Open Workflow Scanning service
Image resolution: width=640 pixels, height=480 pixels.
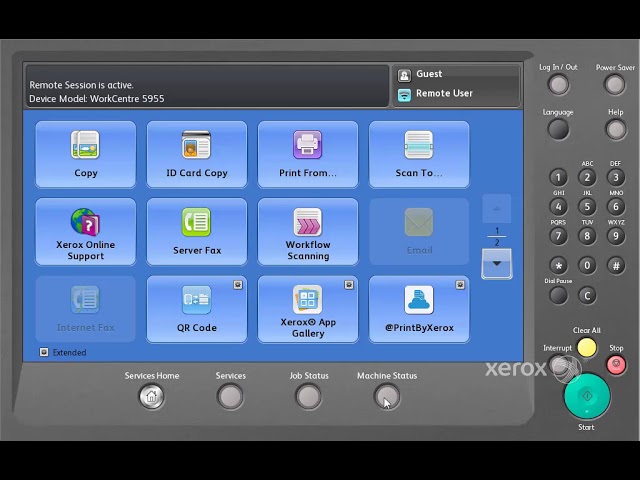tap(308, 232)
